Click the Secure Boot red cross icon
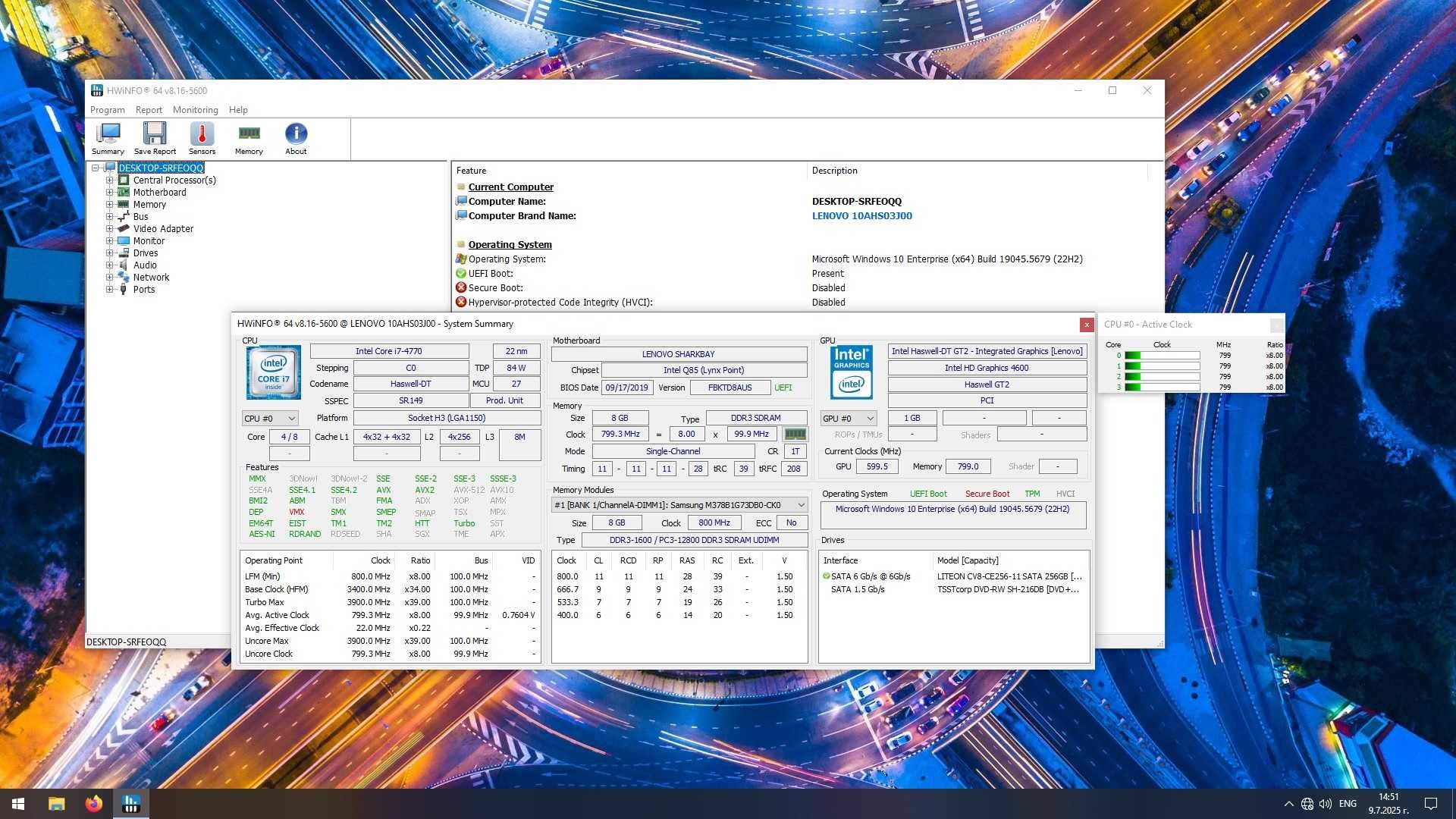 460,288
